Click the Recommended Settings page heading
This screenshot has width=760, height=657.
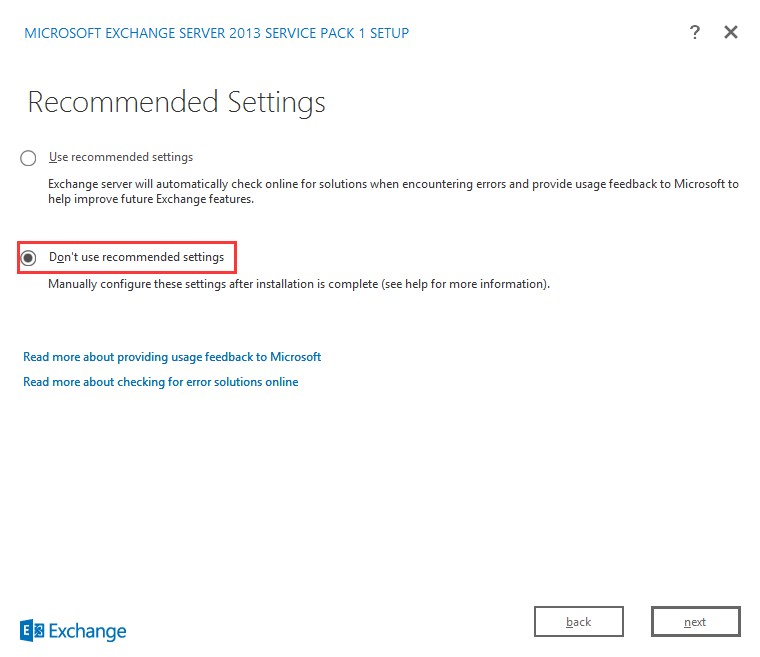[176, 102]
